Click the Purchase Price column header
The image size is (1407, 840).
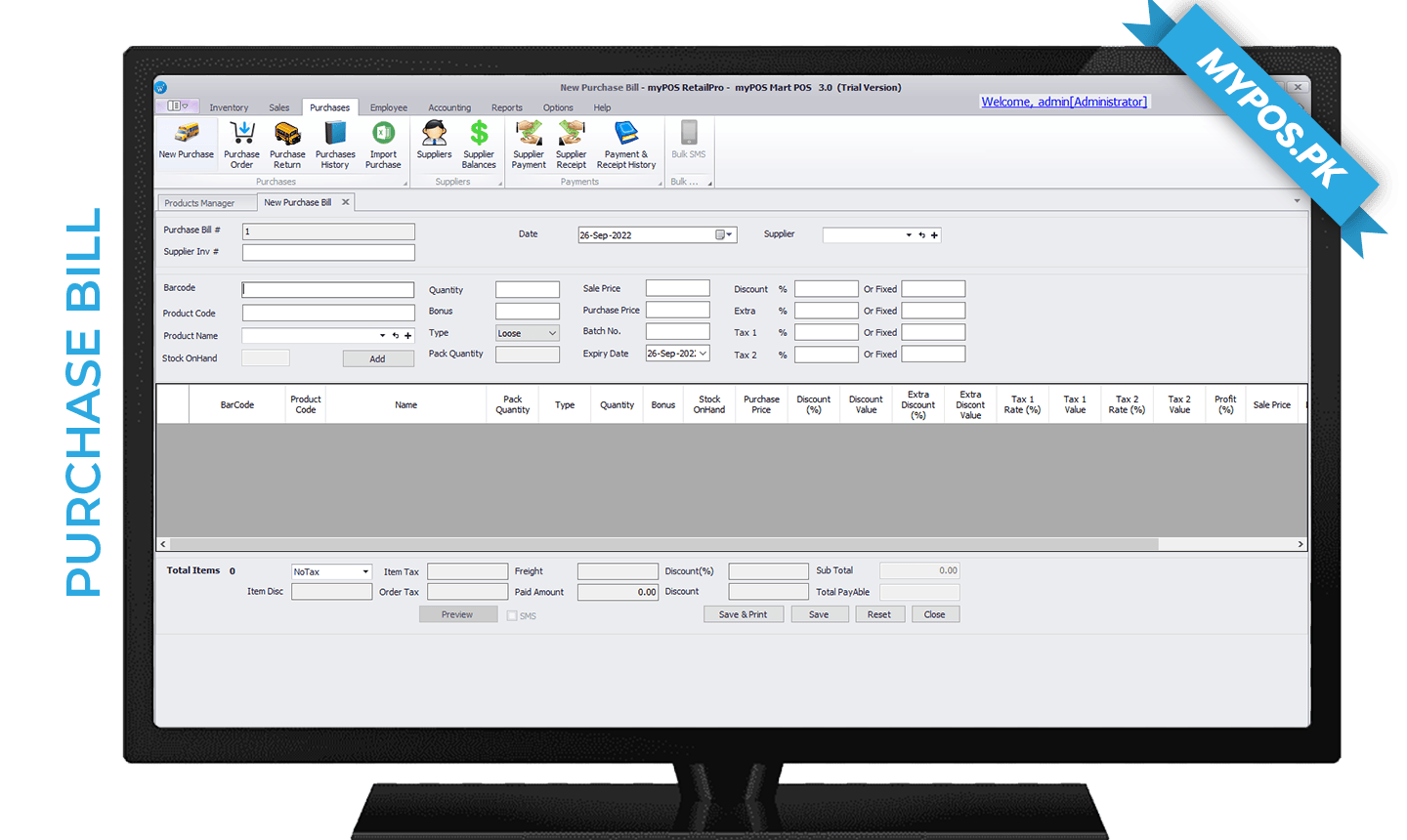761,404
